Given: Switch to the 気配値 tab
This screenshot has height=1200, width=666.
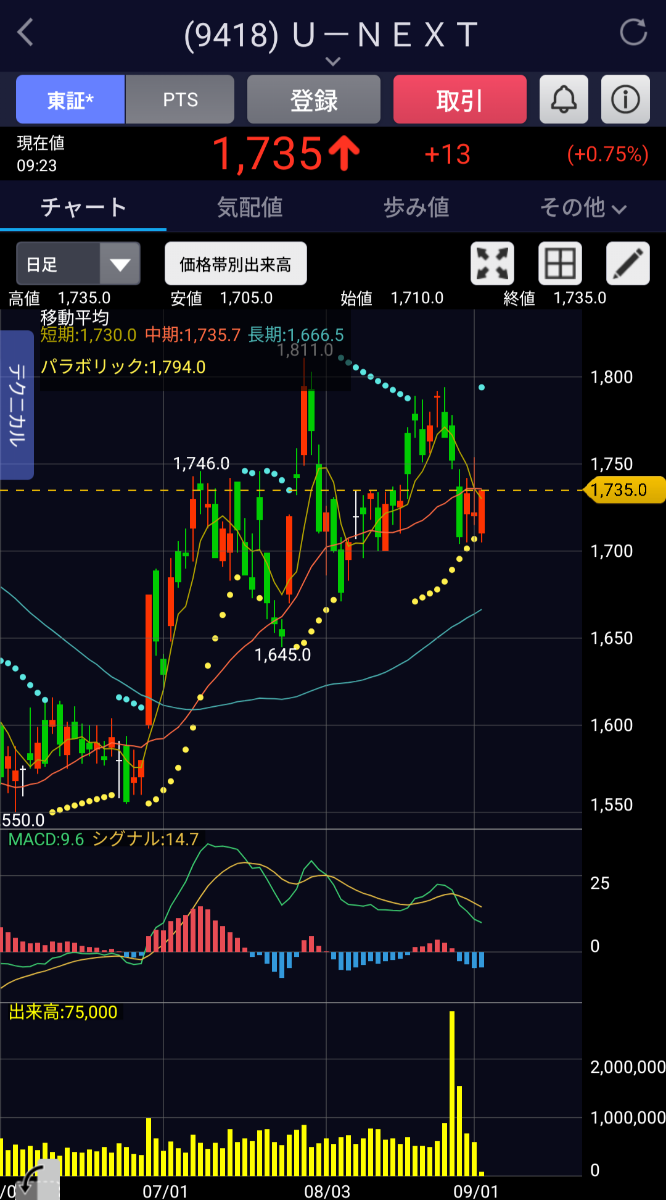Looking at the screenshot, I should click(250, 207).
